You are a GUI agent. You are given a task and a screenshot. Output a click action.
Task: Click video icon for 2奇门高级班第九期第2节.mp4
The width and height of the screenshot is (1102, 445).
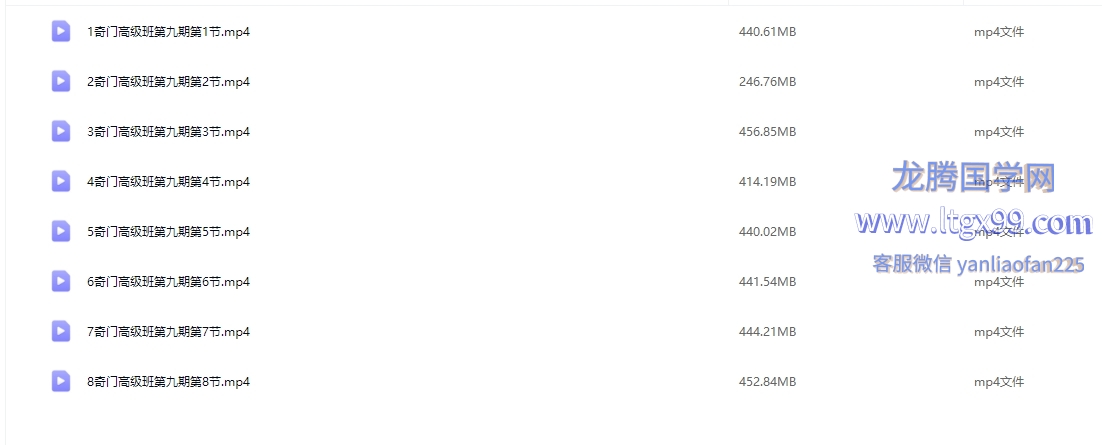click(61, 82)
